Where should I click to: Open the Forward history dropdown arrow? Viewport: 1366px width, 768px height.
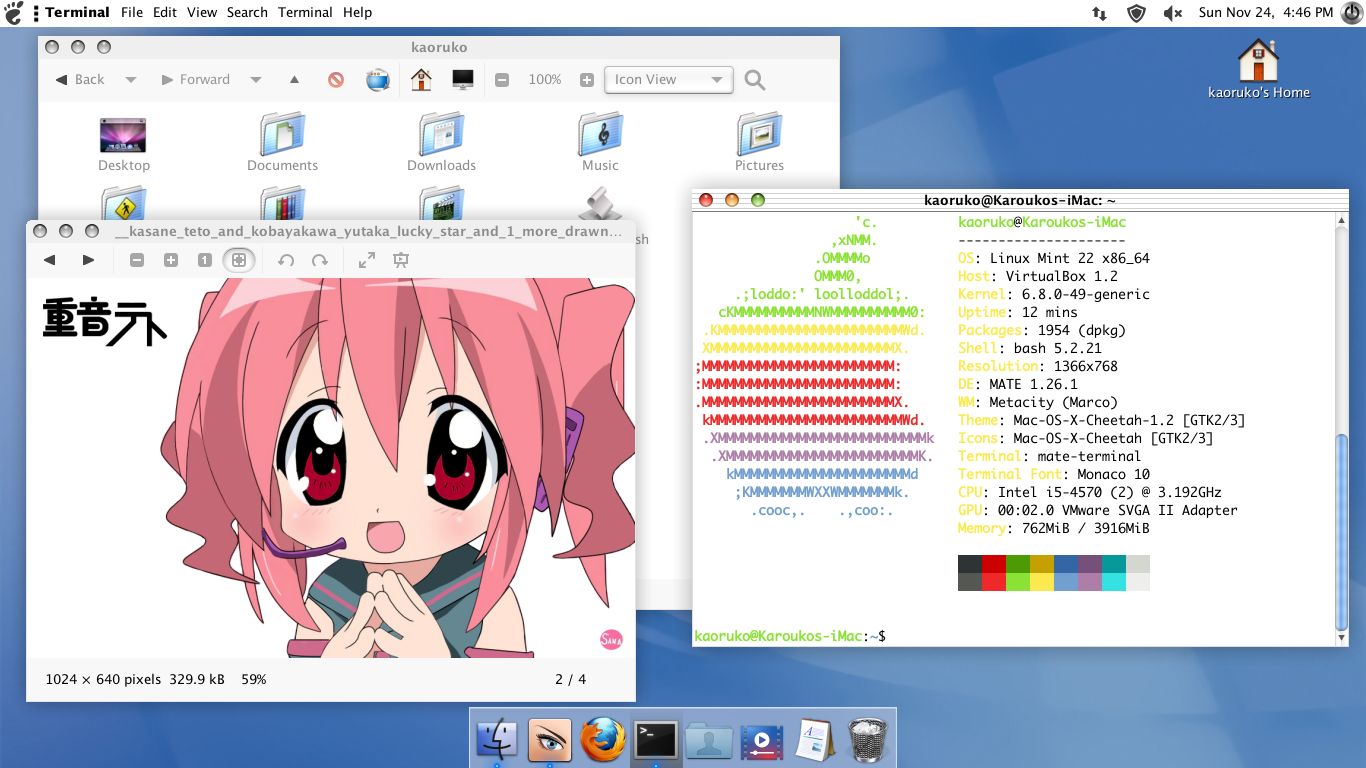pyautogui.click(x=256, y=80)
